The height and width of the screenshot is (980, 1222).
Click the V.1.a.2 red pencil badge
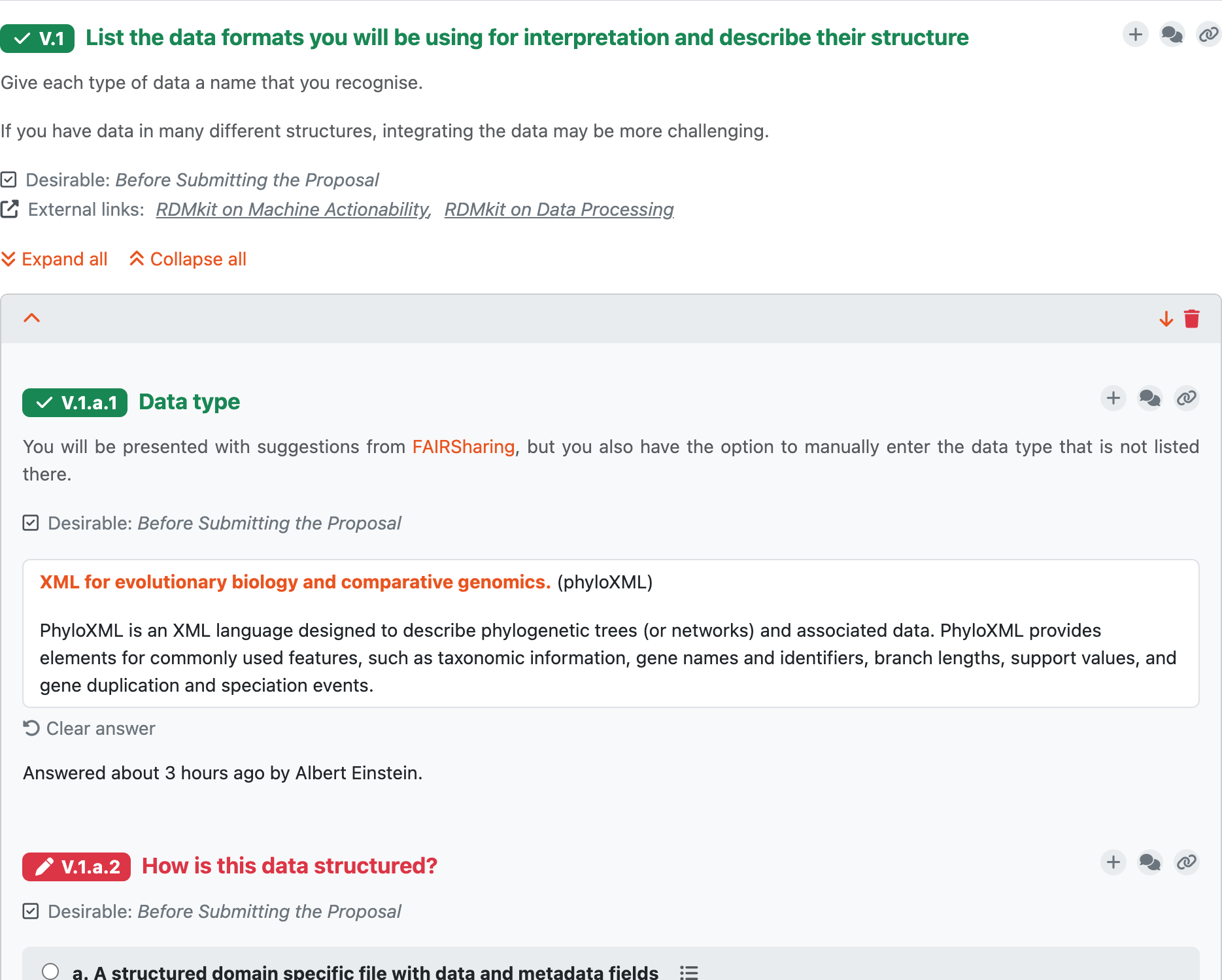coord(76,867)
